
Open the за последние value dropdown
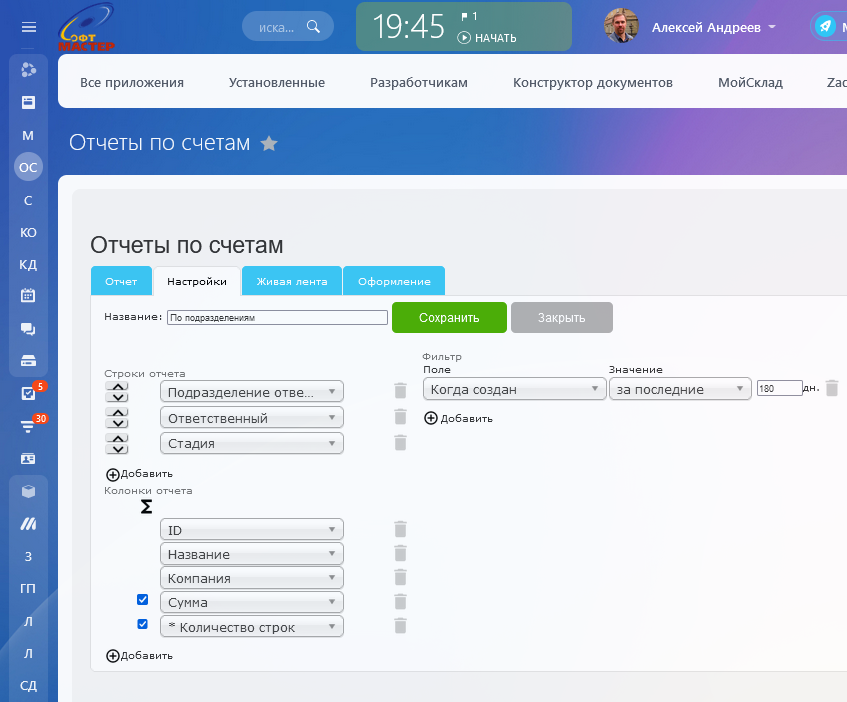pos(680,389)
